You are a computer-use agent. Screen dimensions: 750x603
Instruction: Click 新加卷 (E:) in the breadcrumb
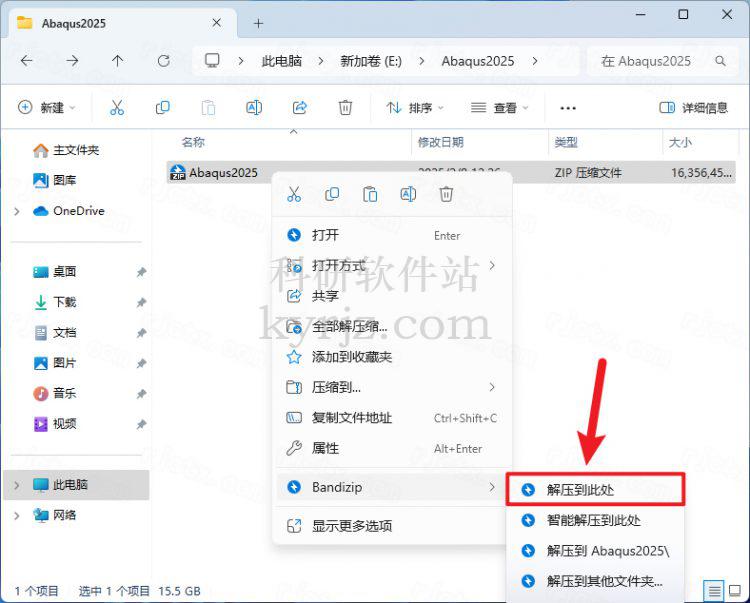(x=371, y=61)
